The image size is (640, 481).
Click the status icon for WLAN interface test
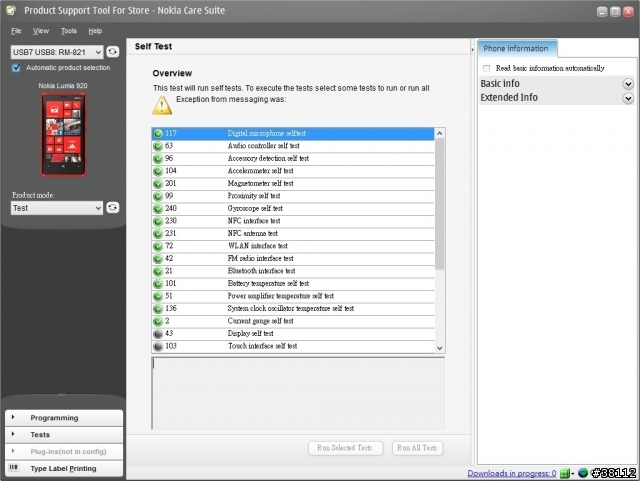tap(158, 246)
